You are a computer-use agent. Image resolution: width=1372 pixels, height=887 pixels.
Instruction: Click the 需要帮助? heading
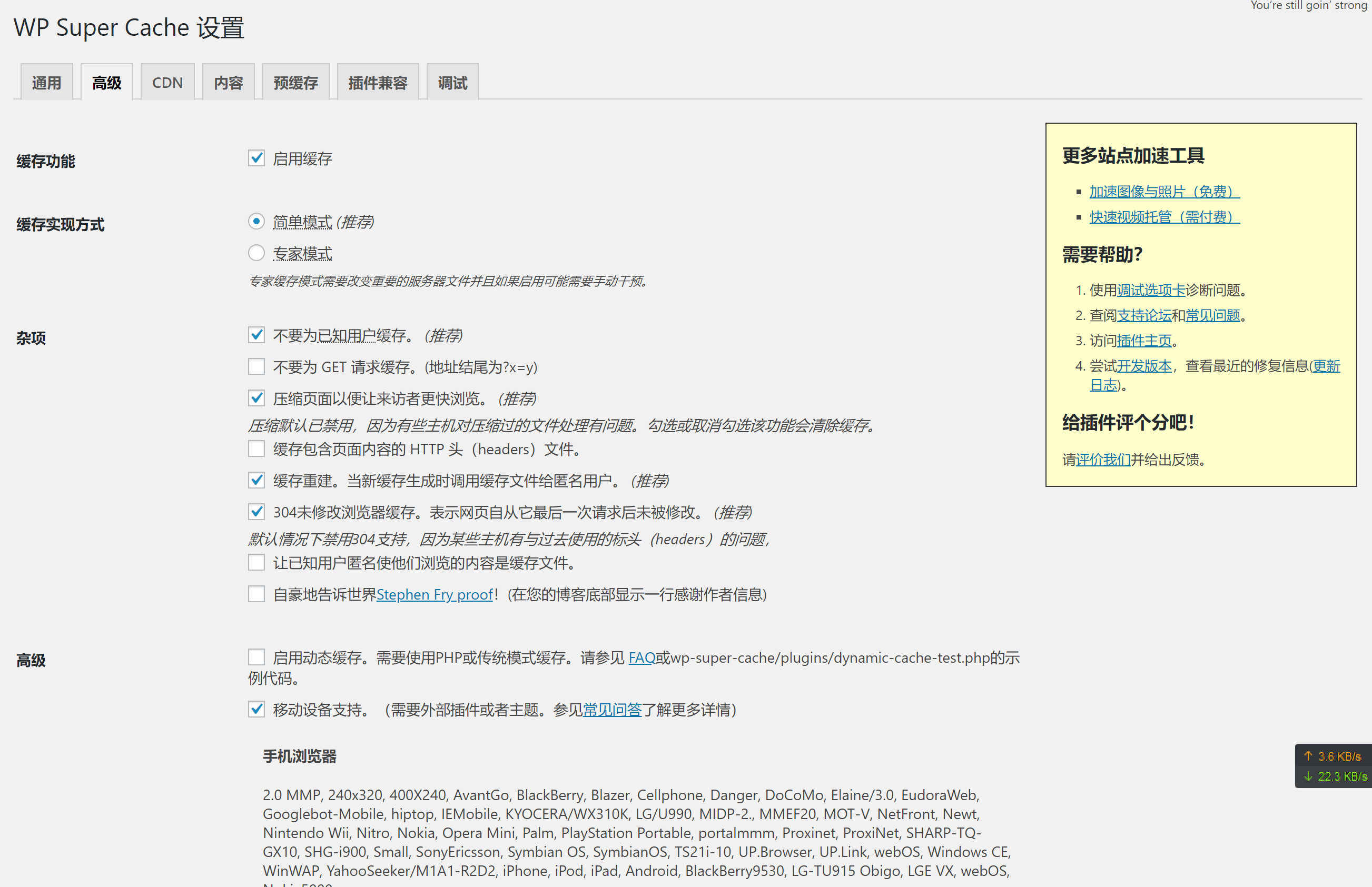click(1102, 254)
